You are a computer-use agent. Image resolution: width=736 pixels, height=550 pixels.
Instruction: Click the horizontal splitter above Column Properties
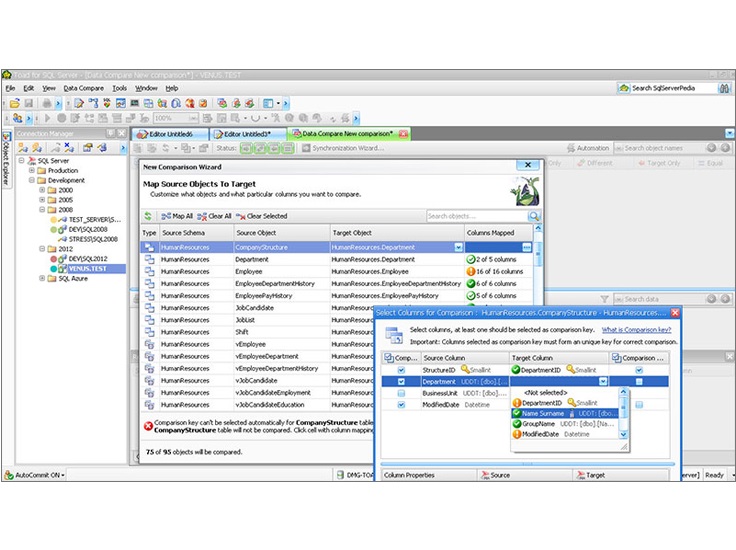point(528,464)
